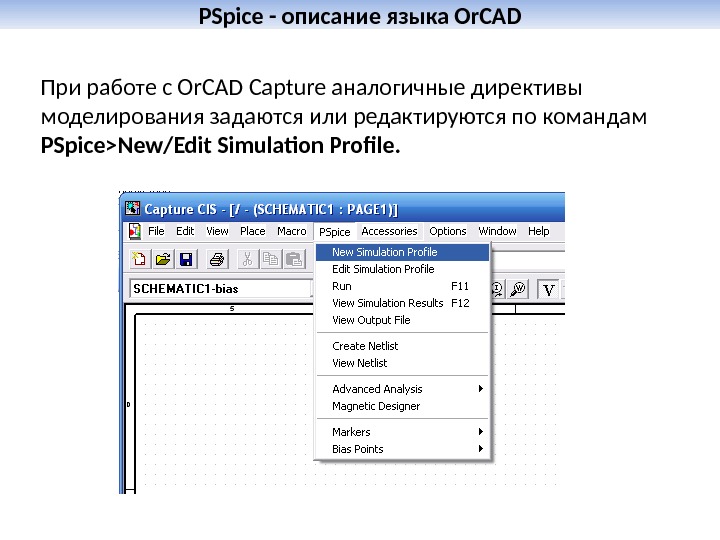Choose Magnetic Designer

pos(402,406)
